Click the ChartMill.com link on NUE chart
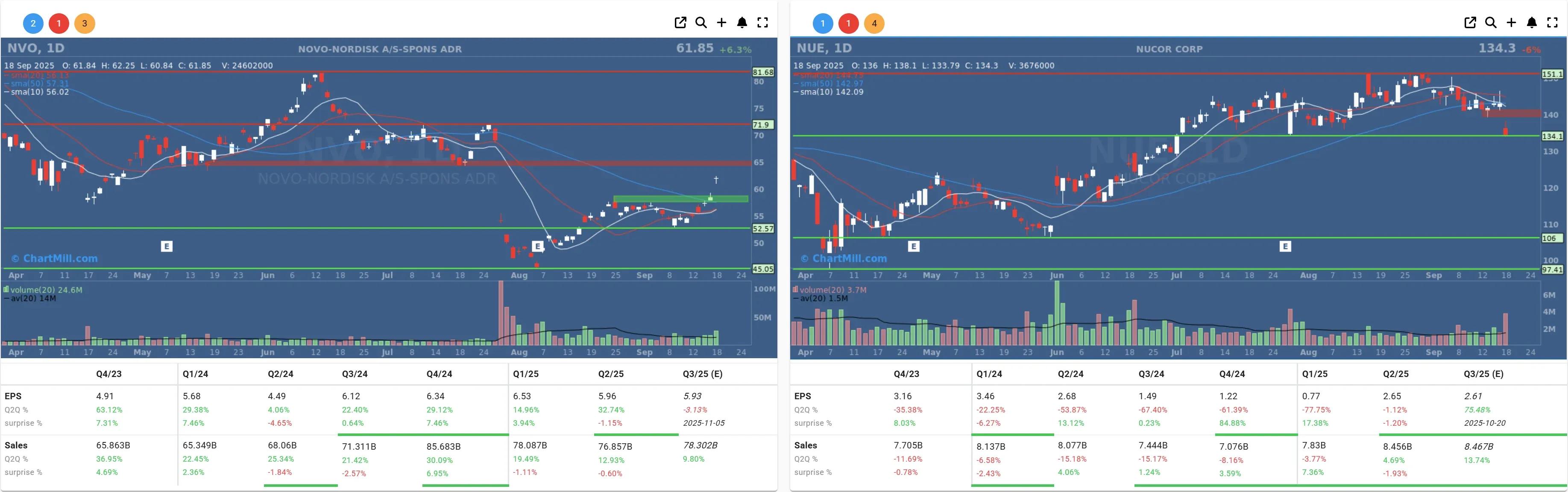 844,258
